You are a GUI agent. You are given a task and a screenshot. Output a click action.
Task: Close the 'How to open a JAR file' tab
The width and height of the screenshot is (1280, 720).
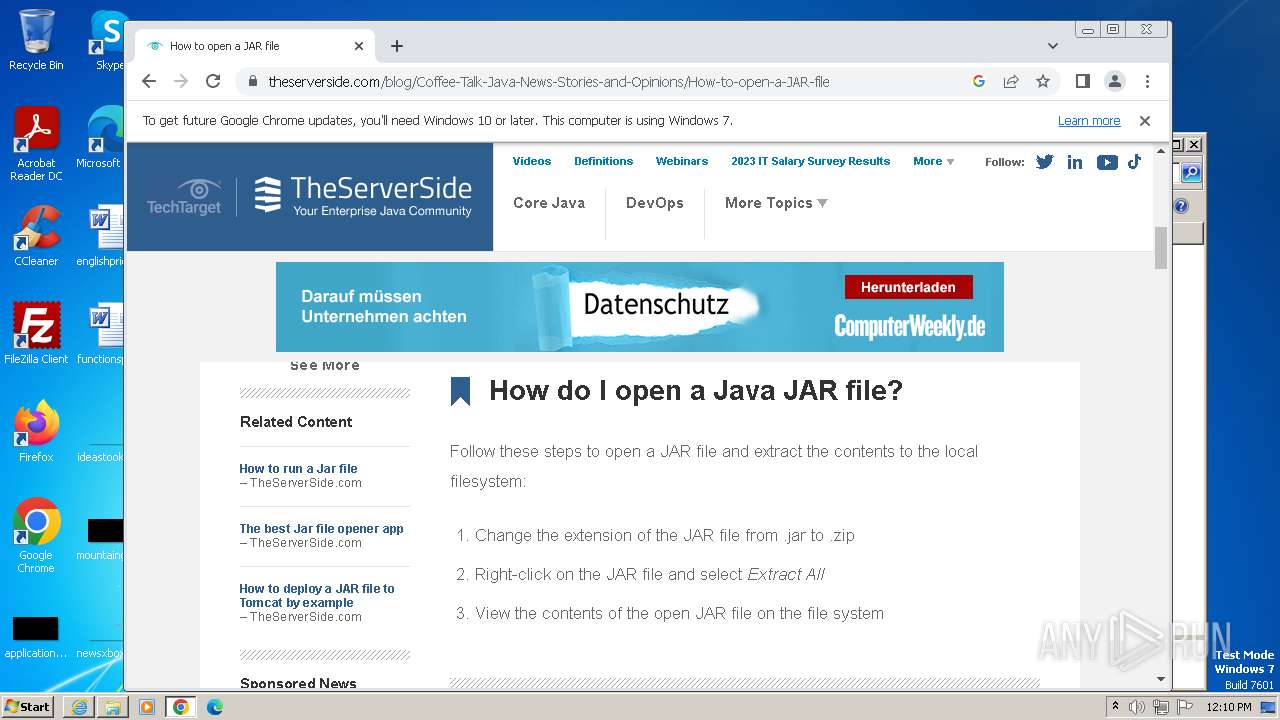pos(359,46)
